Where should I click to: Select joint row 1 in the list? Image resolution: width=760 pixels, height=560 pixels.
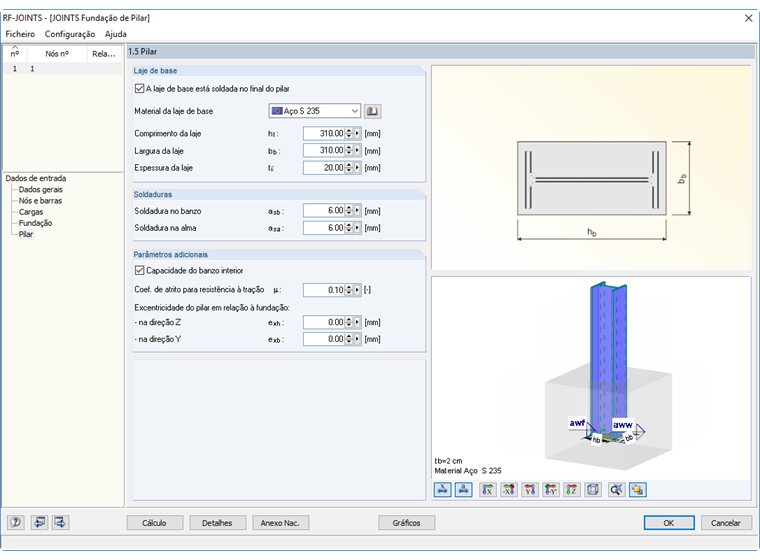click(x=62, y=69)
